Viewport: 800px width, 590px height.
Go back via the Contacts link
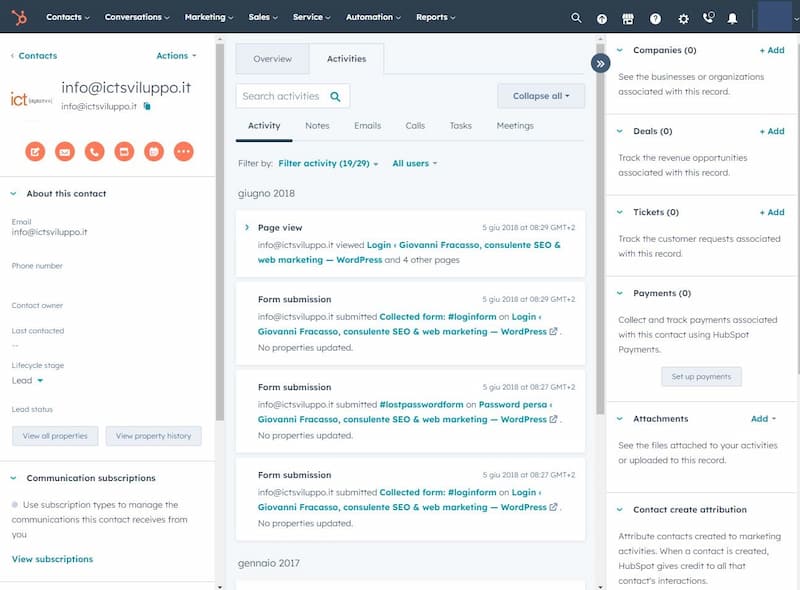(x=34, y=56)
